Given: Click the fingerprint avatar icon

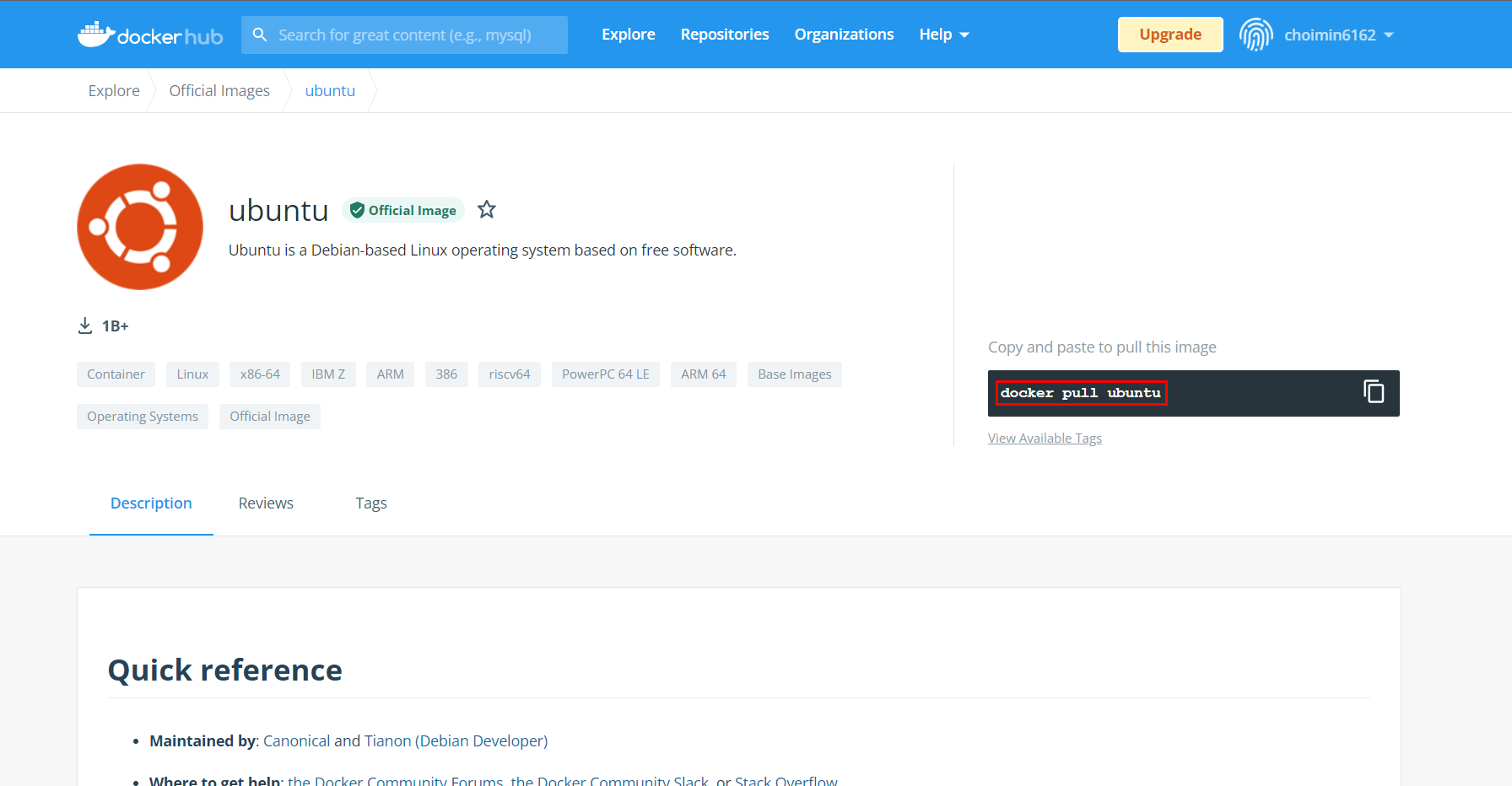Looking at the screenshot, I should coord(1256,35).
